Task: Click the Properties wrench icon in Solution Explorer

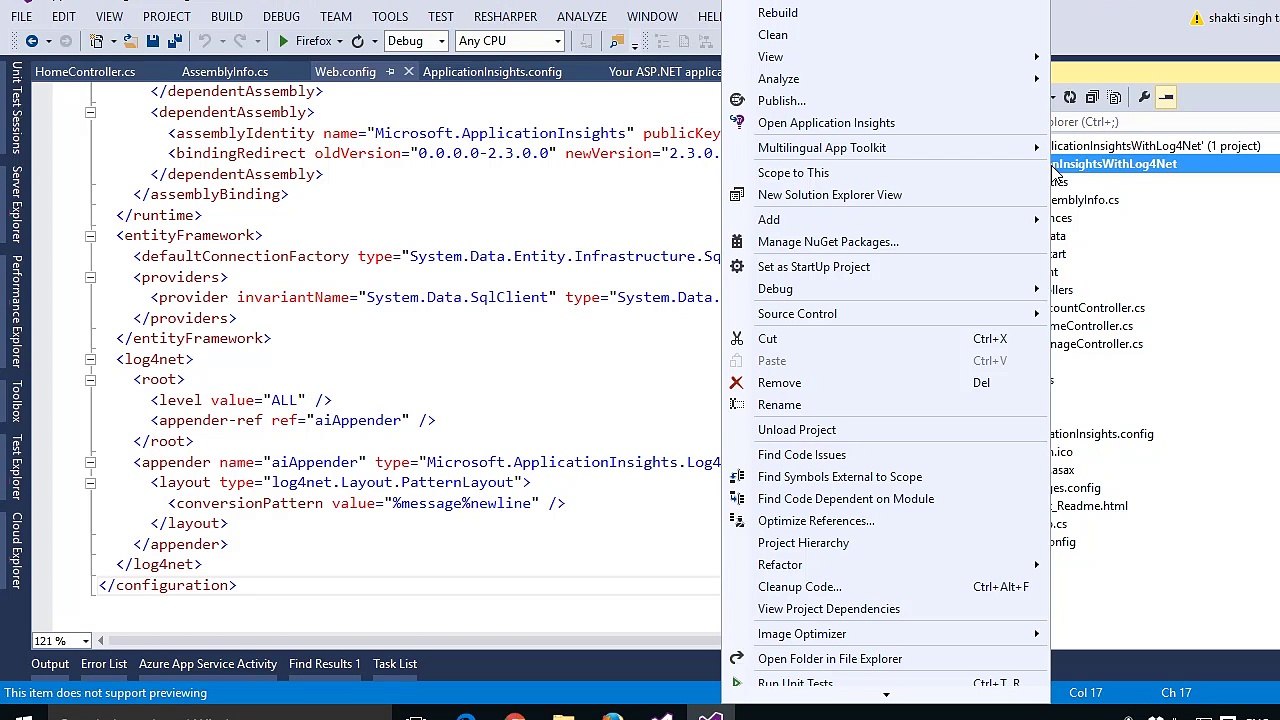Action: coord(1144,97)
